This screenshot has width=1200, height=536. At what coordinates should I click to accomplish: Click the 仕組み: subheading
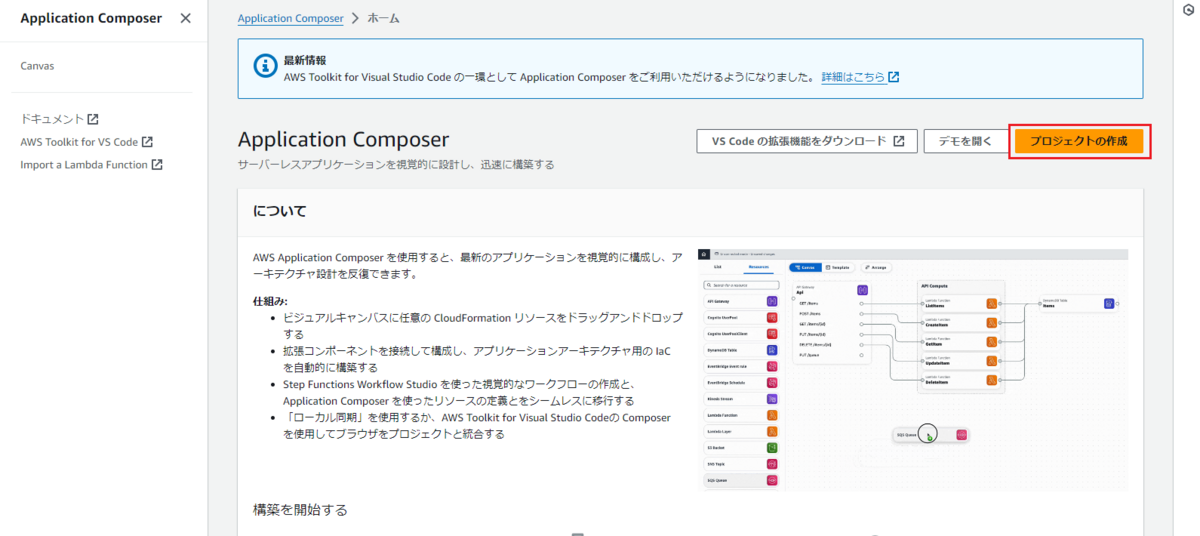click(270, 301)
